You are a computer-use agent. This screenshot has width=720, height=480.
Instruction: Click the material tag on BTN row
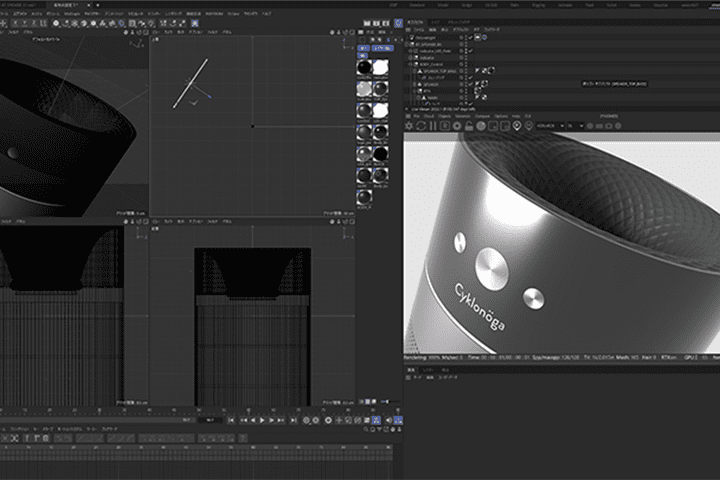coord(478,91)
